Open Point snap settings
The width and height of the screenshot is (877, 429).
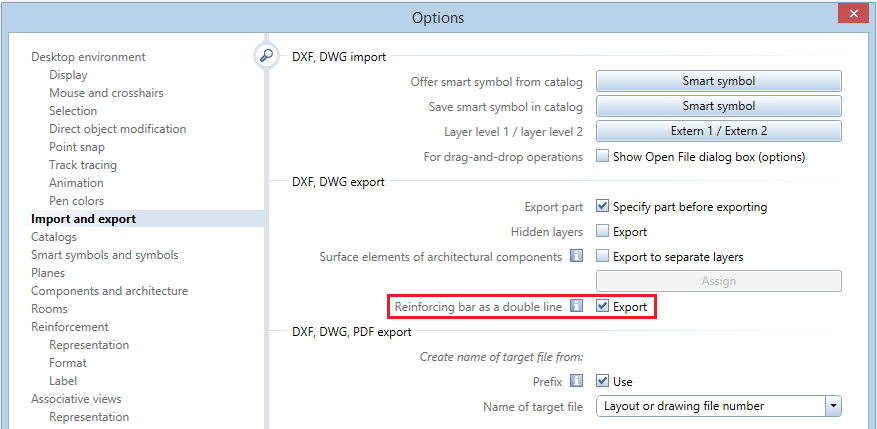coord(77,147)
